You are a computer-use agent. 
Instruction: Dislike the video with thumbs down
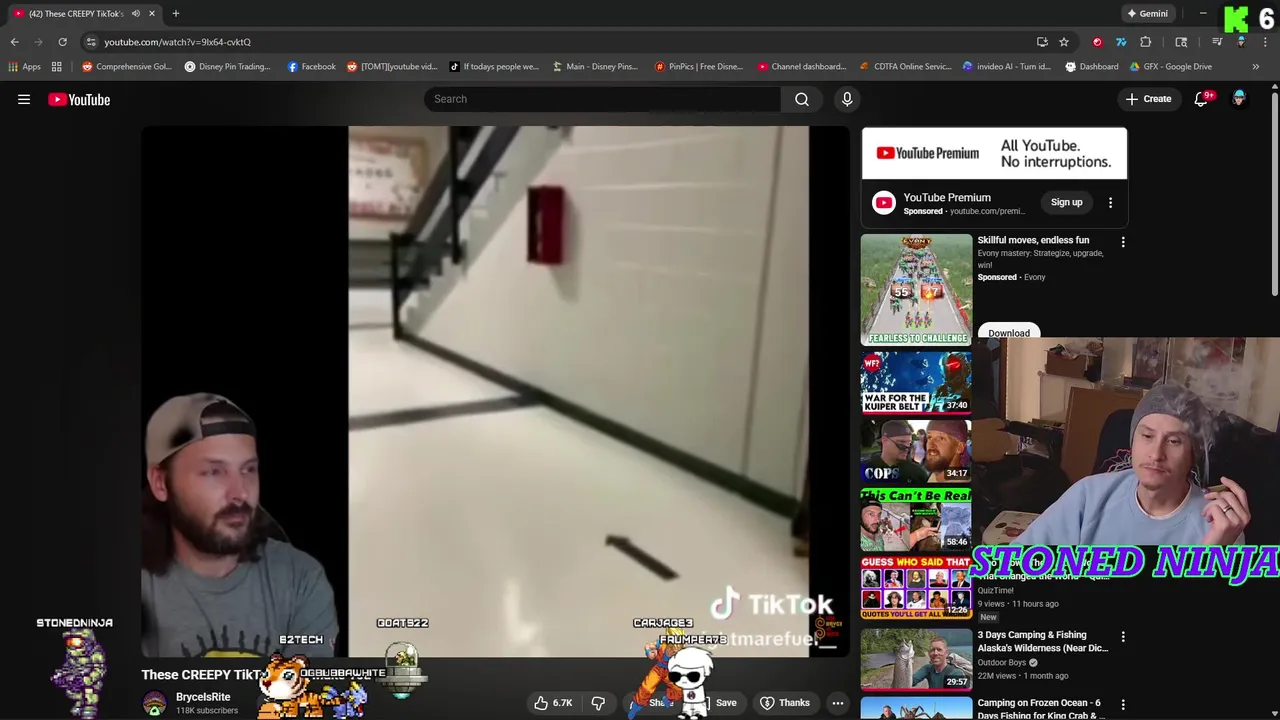(x=598, y=703)
